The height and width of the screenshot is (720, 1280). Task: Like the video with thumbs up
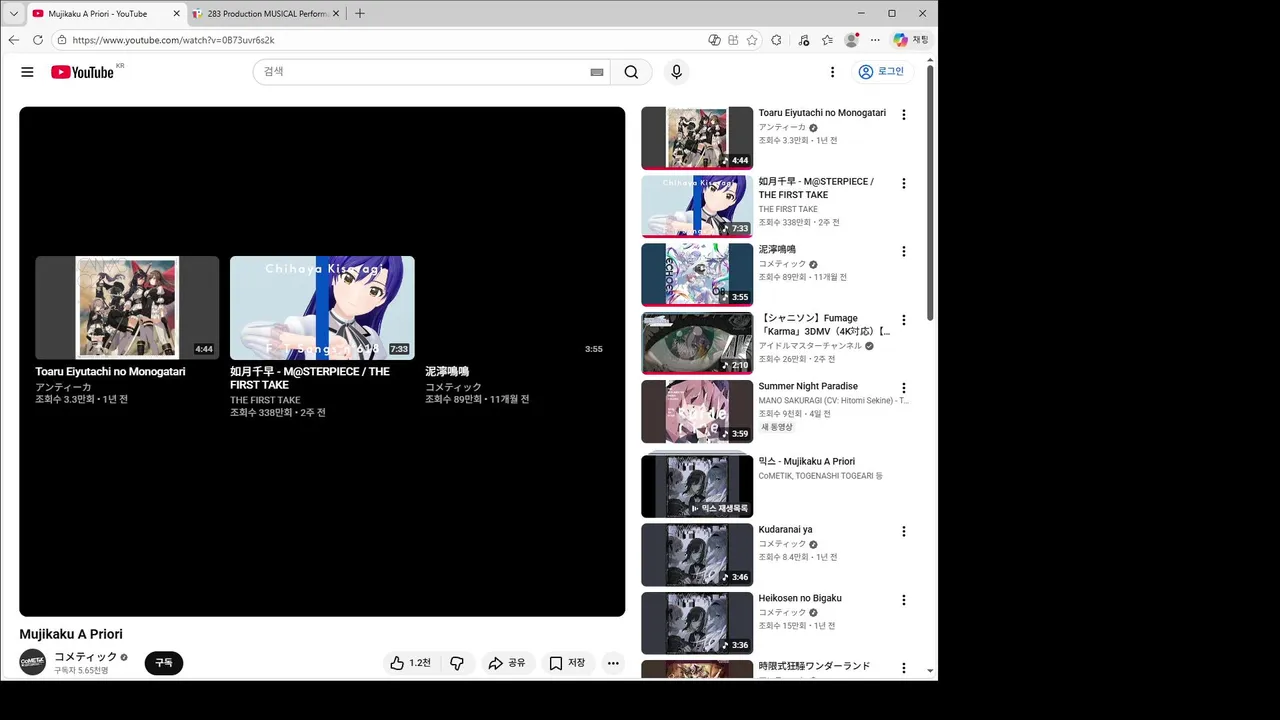[410, 663]
